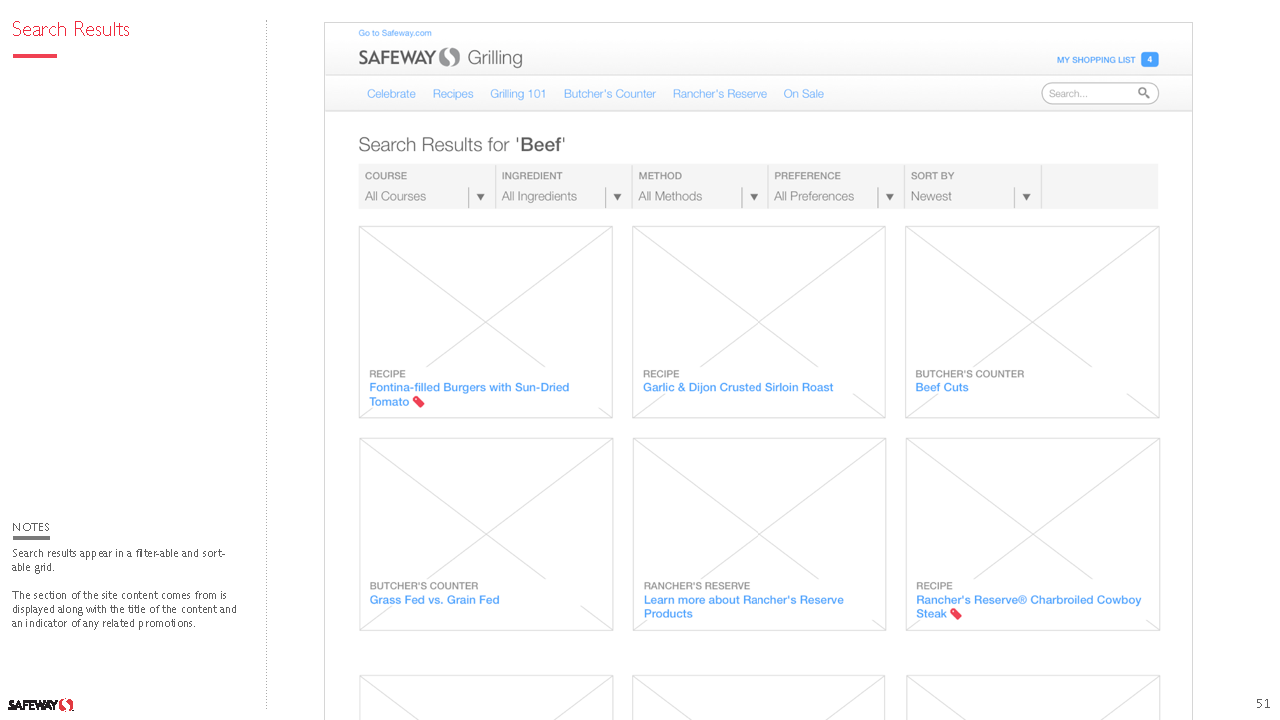This screenshot has width=1280, height=720.
Task: Click the PREFERENCE filter label
Action: pyautogui.click(x=807, y=176)
